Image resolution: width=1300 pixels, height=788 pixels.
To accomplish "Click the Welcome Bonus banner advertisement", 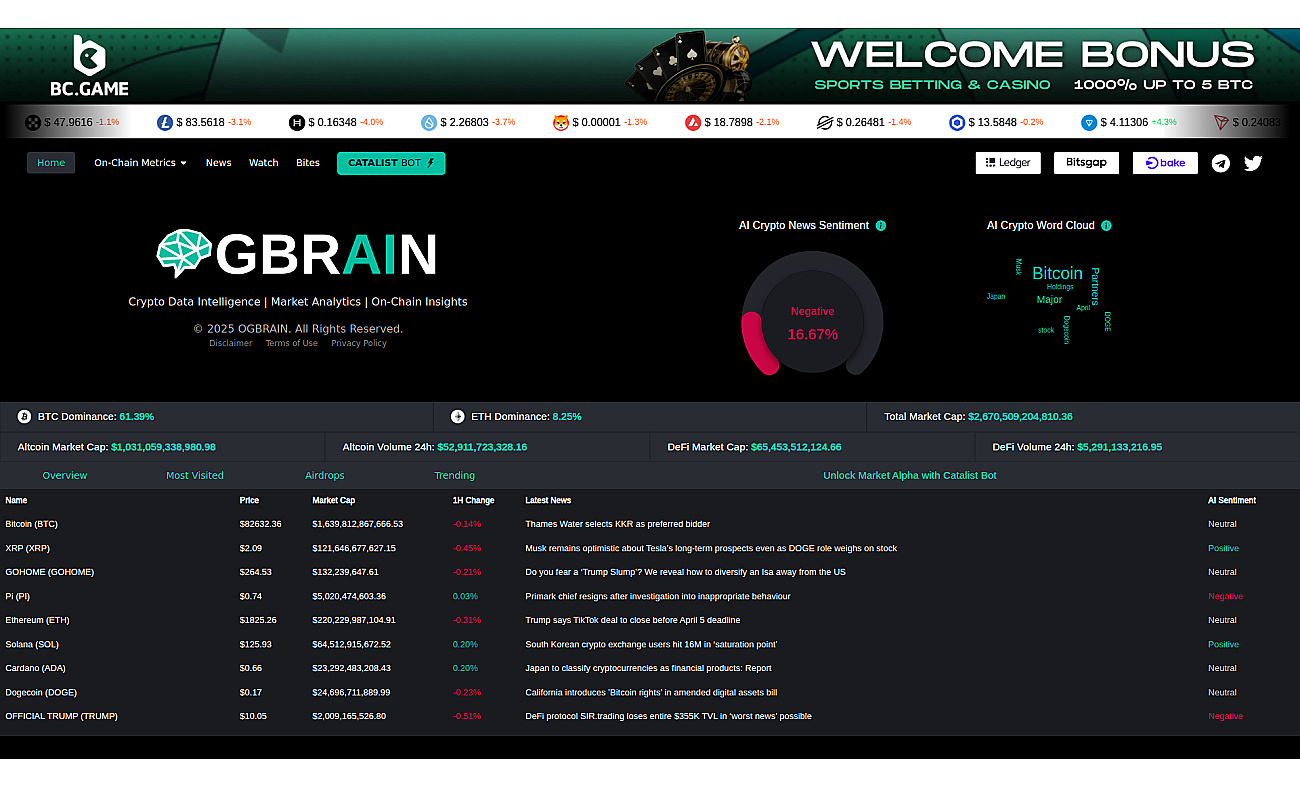I will click(x=650, y=66).
